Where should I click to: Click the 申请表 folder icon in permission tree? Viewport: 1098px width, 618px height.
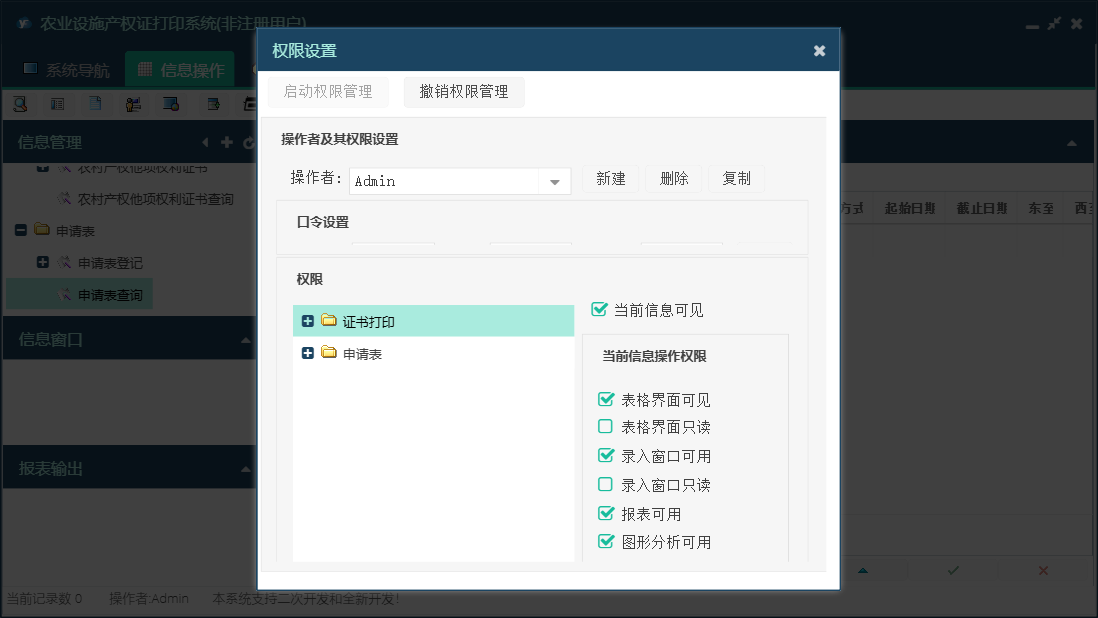click(x=329, y=353)
